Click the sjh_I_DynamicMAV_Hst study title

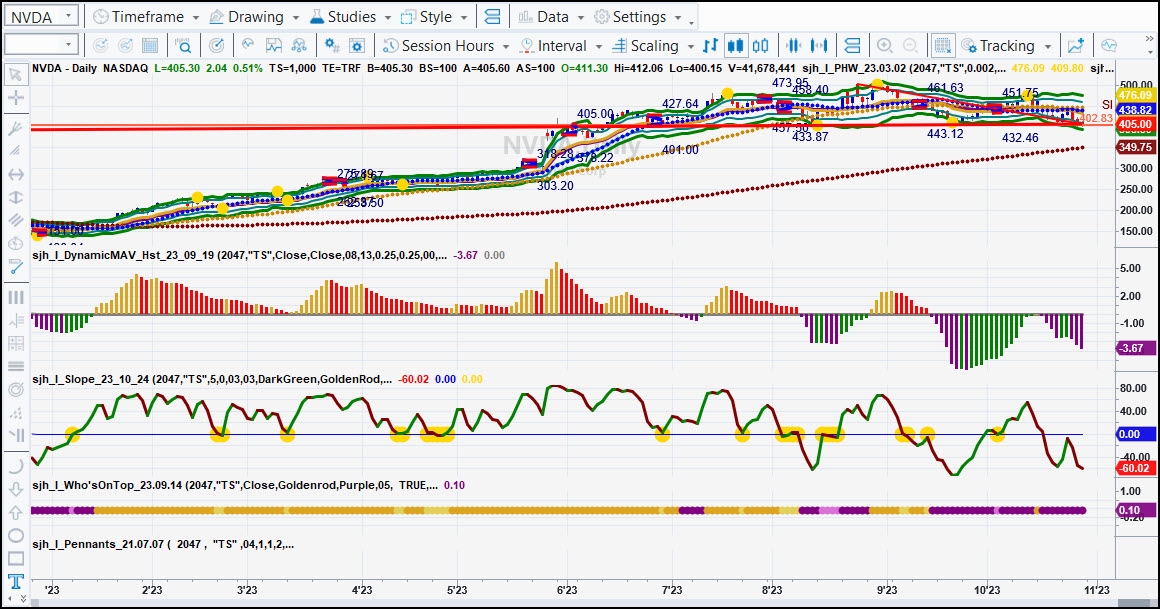[238, 255]
